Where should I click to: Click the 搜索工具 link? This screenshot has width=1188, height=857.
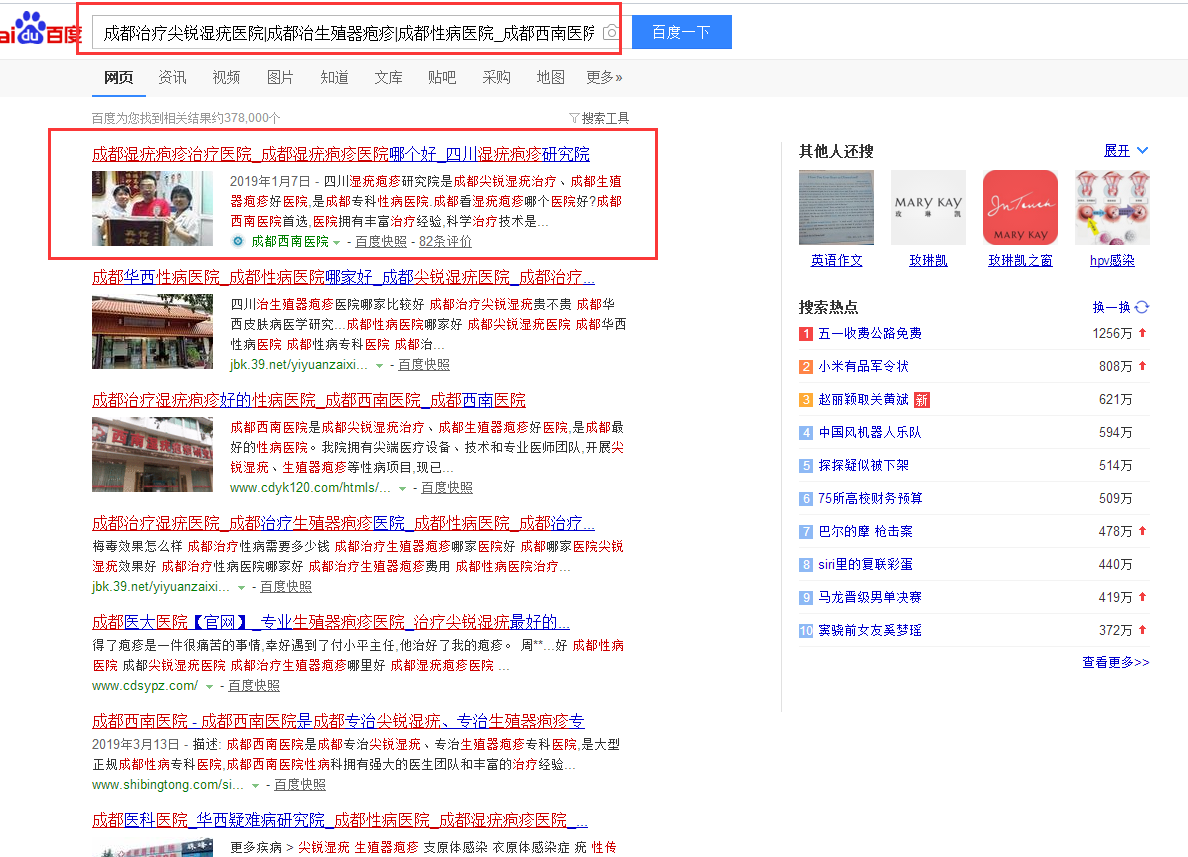point(605,118)
